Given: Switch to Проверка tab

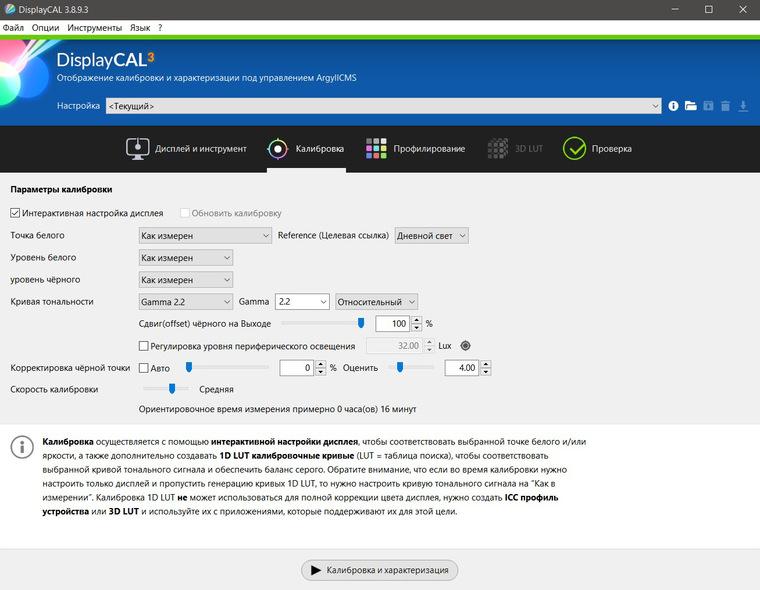Looking at the screenshot, I should pyautogui.click(x=597, y=149).
